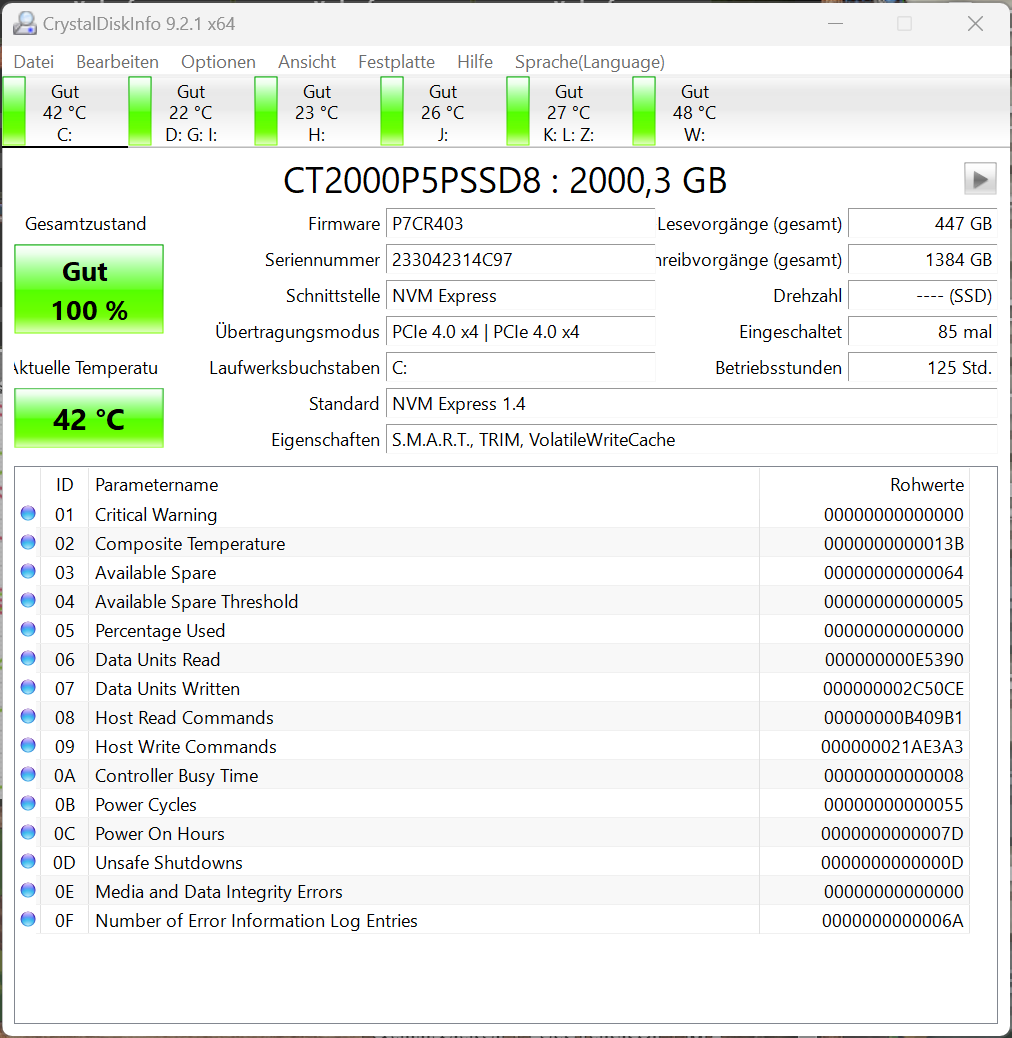Click the next disk arrow button

point(980,179)
